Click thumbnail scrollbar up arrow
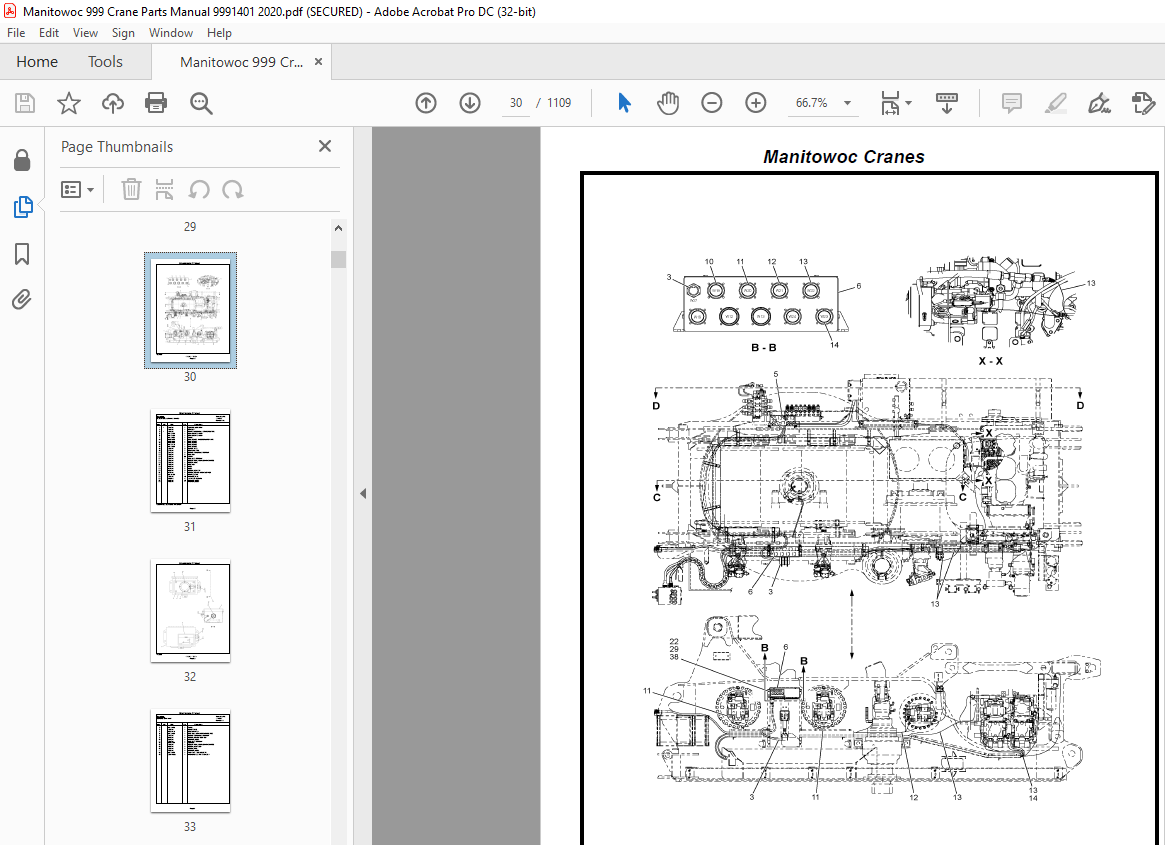Image resolution: width=1165 pixels, height=845 pixels. click(x=338, y=228)
